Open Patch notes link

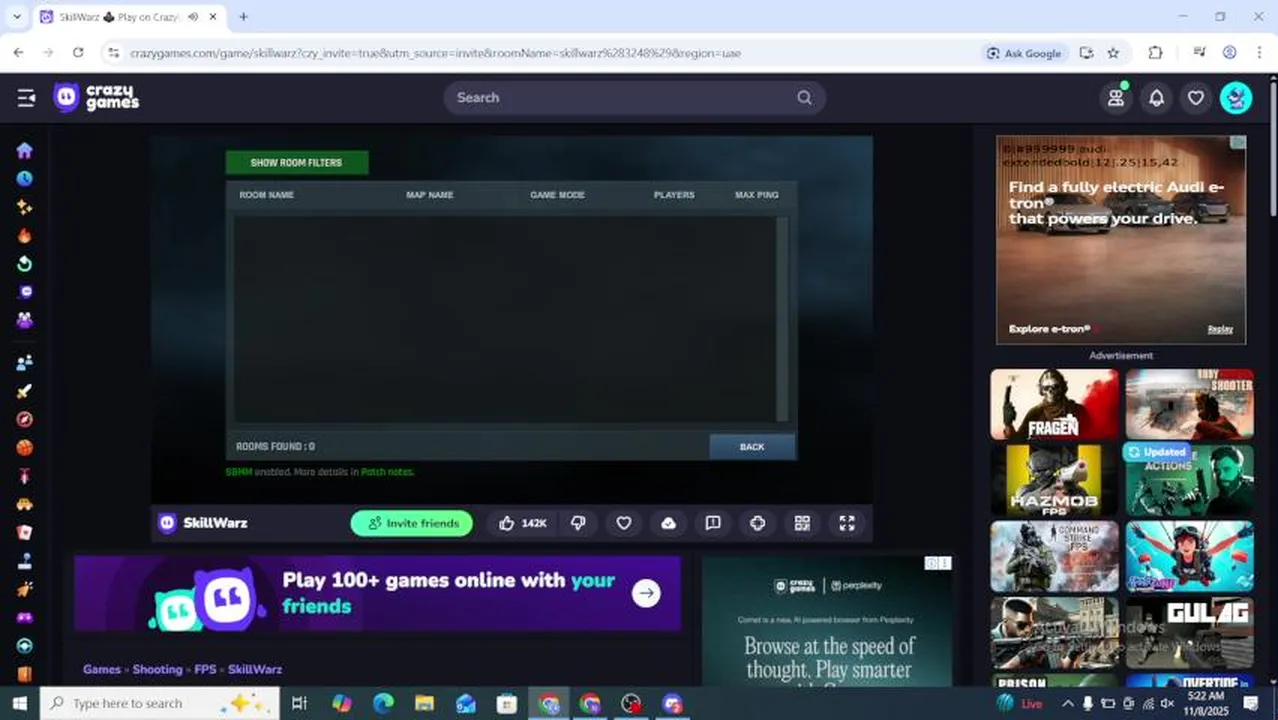(x=387, y=472)
